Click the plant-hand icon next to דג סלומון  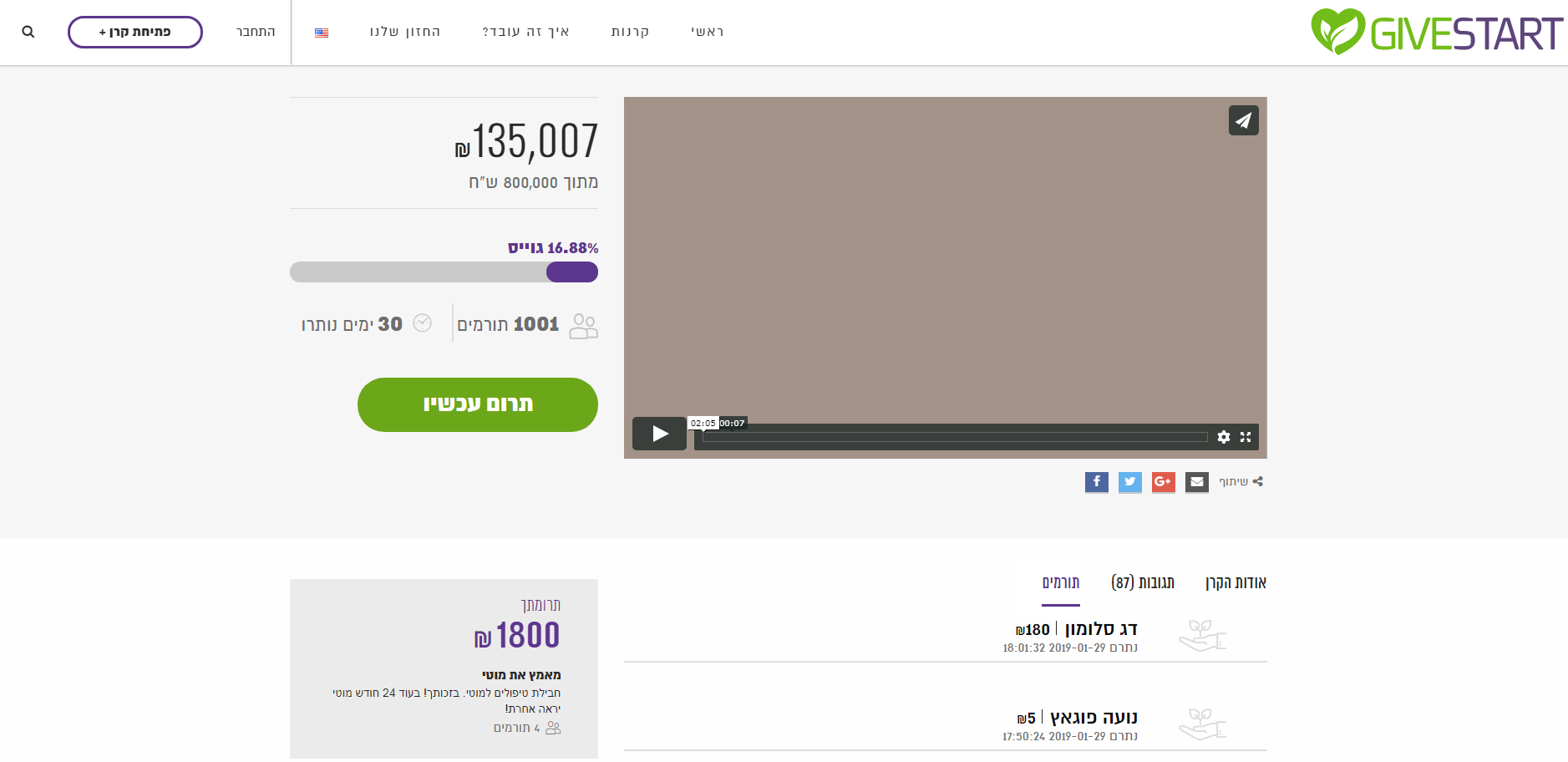pos(1202,636)
